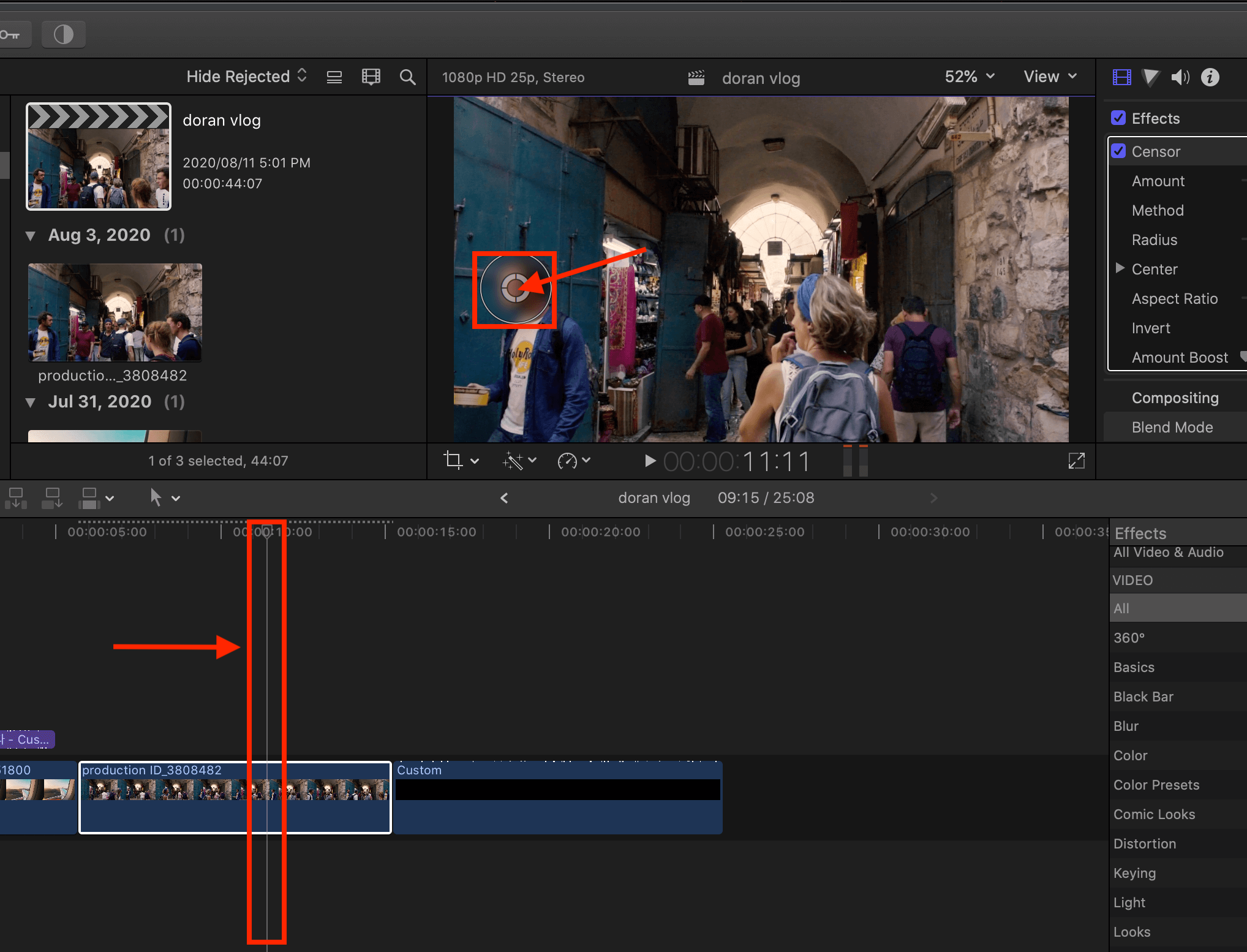This screenshot has height=952, width=1247.
Task: Switch browser to list view
Action: (334, 77)
